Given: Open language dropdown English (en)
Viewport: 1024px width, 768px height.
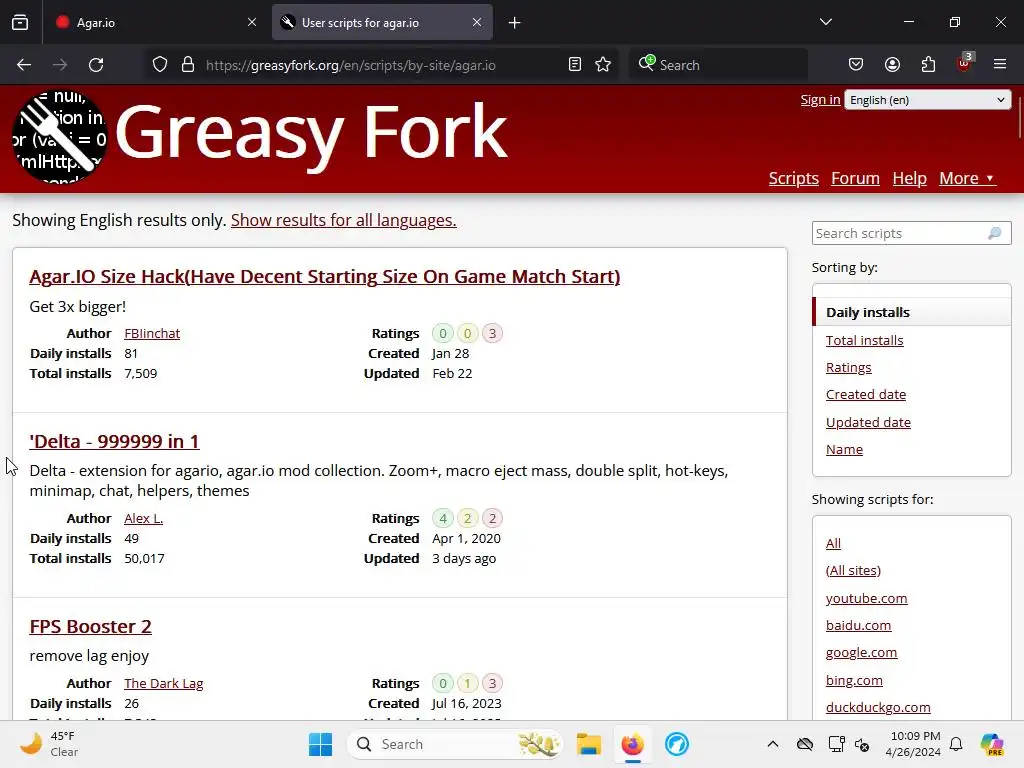Looking at the screenshot, I should tap(927, 100).
